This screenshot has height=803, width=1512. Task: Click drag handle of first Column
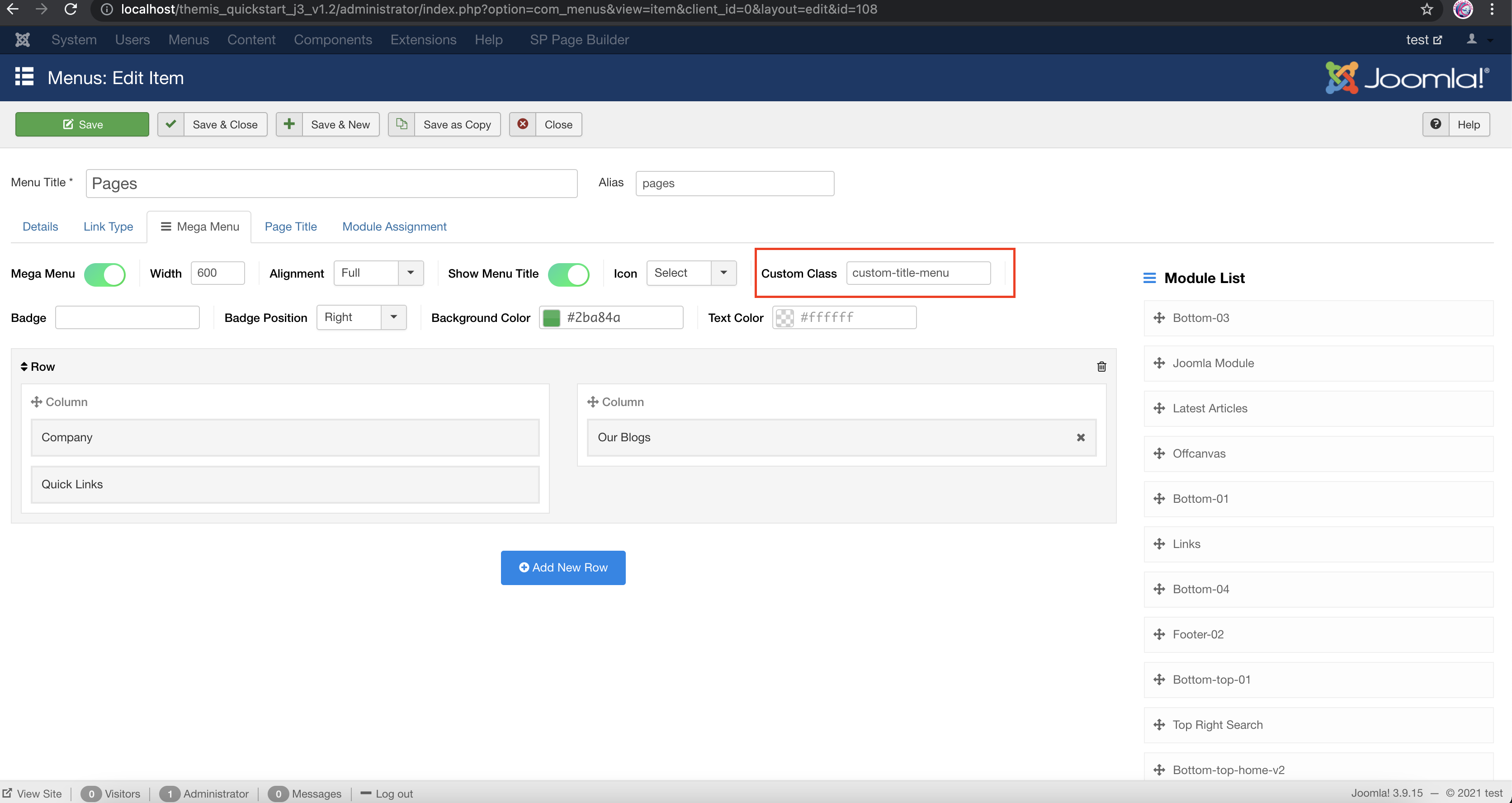(36, 401)
